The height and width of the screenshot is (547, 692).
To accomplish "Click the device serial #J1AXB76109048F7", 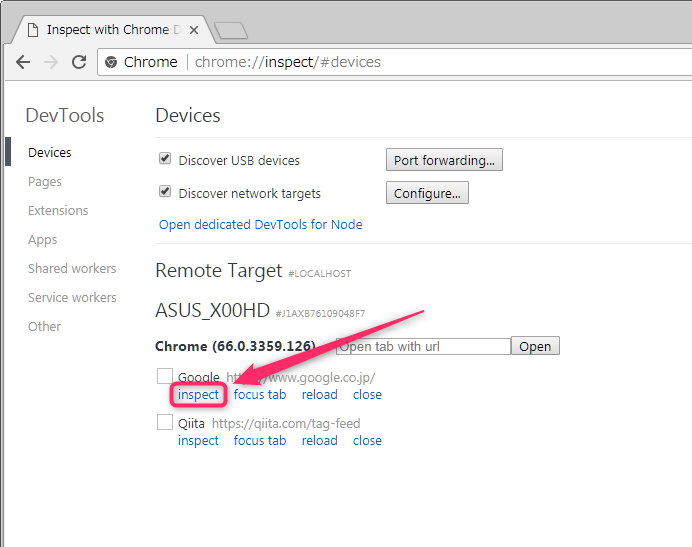I will point(320,313).
